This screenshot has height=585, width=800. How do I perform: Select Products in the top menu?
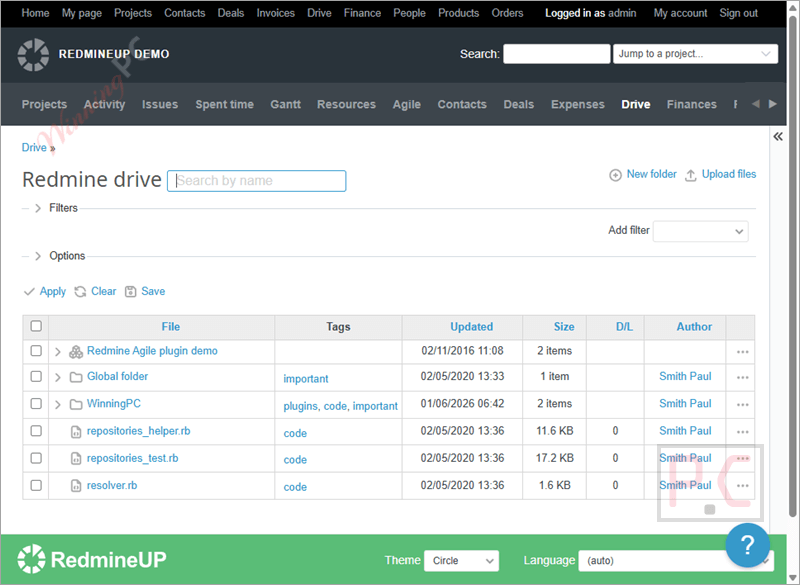pos(458,13)
